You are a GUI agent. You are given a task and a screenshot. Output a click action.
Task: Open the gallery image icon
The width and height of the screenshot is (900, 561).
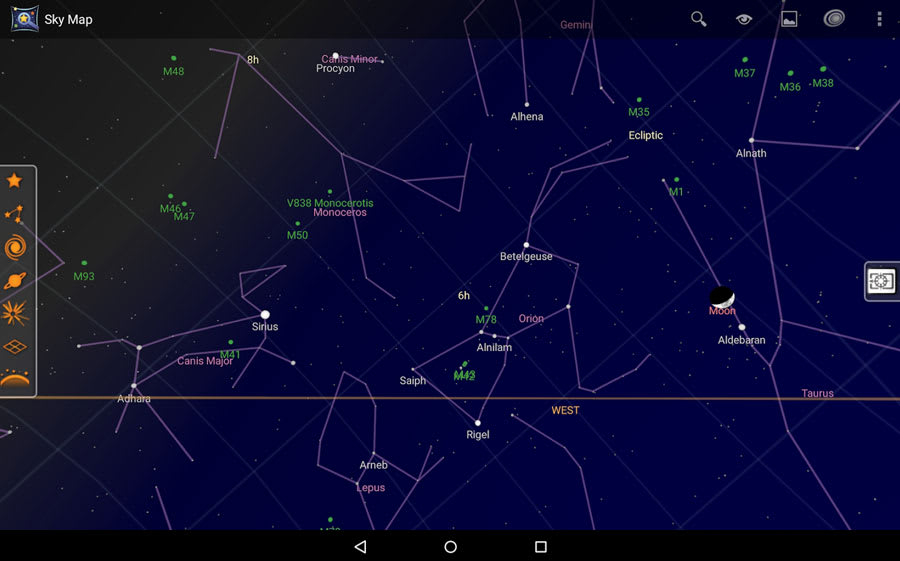pos(789,19)
